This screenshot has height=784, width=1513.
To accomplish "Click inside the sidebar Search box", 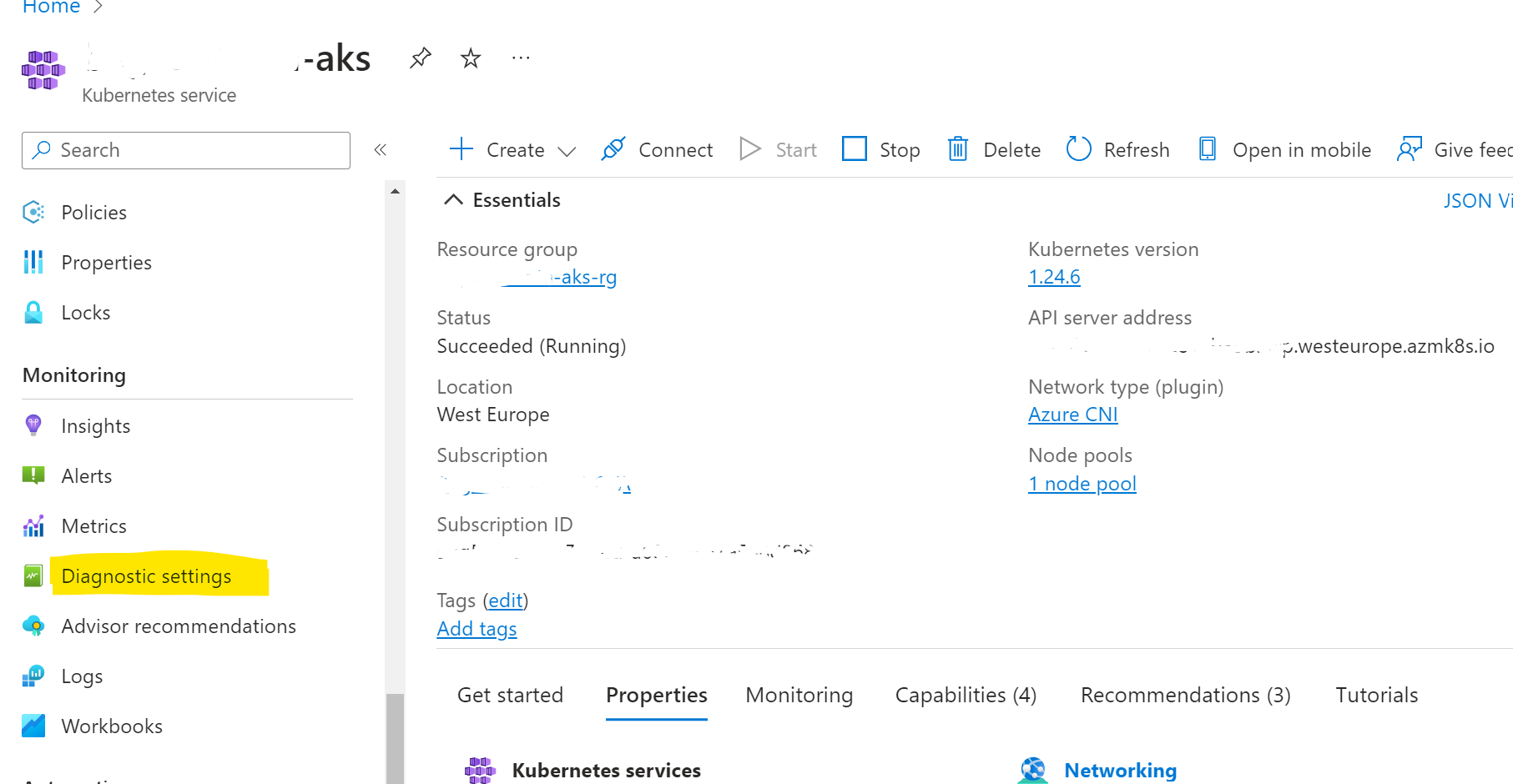I will pyautogui.click(x=185, y=150).
